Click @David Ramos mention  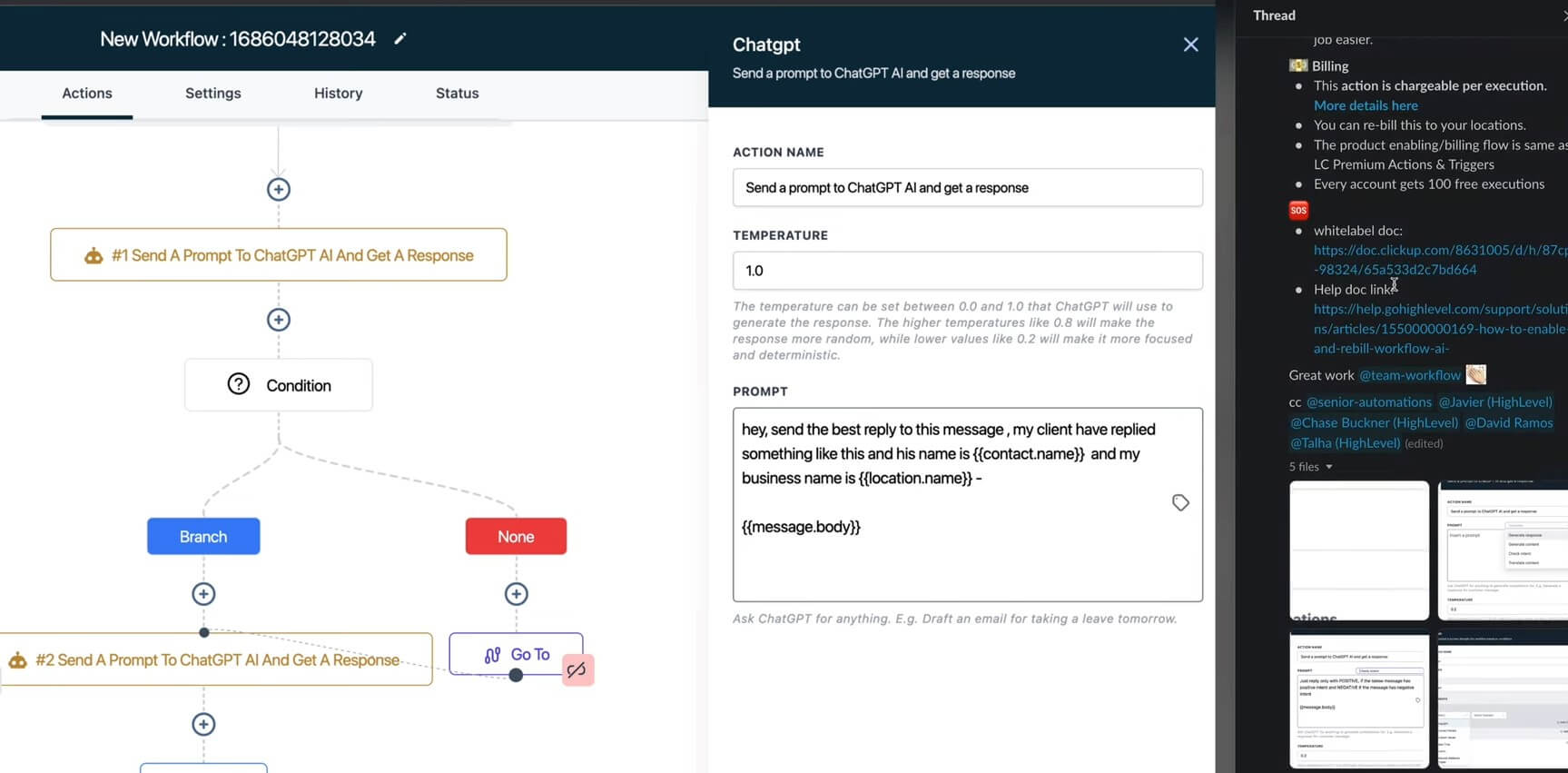click(x=1509, y=422)
